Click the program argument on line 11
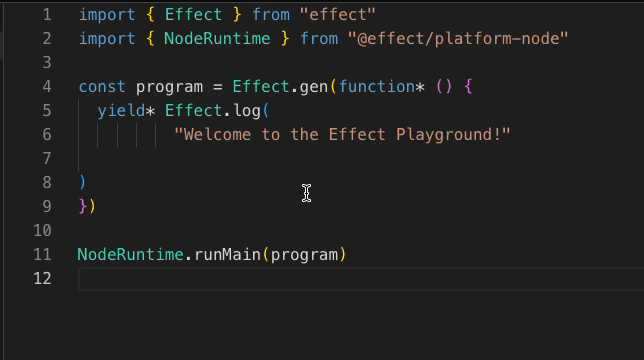 [x=304, y=255]
